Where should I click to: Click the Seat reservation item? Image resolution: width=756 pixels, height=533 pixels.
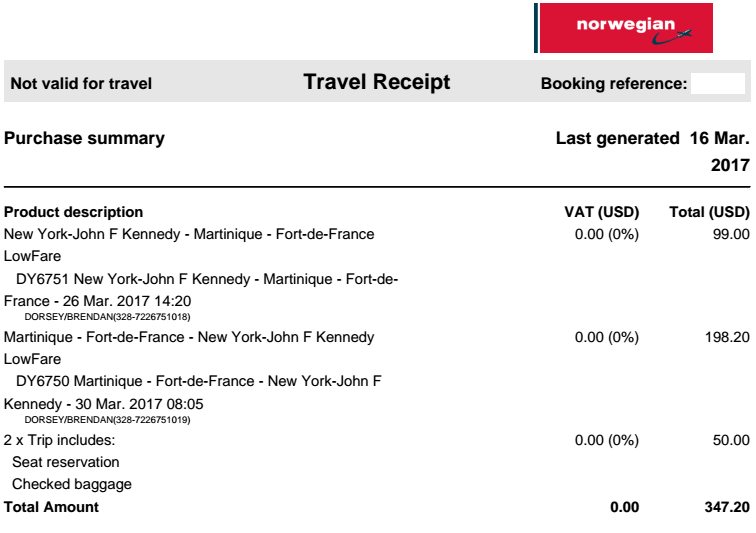pos(66,462)
